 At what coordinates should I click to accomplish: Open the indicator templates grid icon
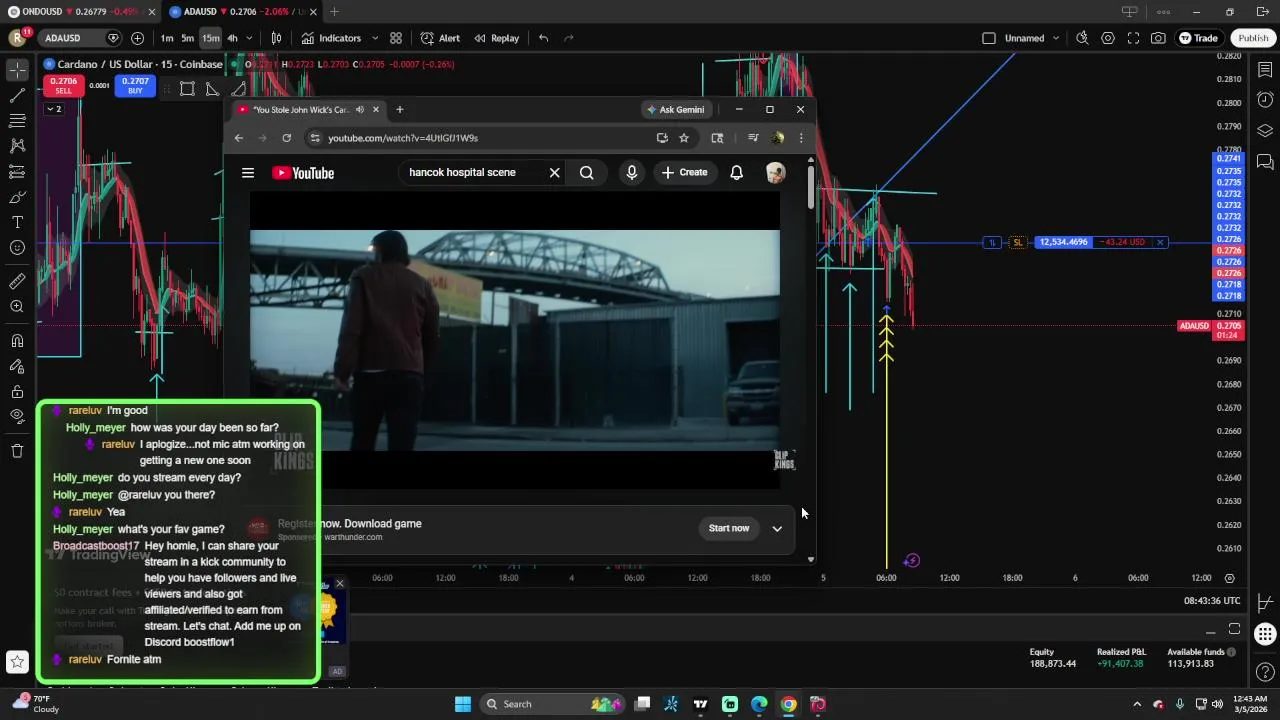(396, 38)
